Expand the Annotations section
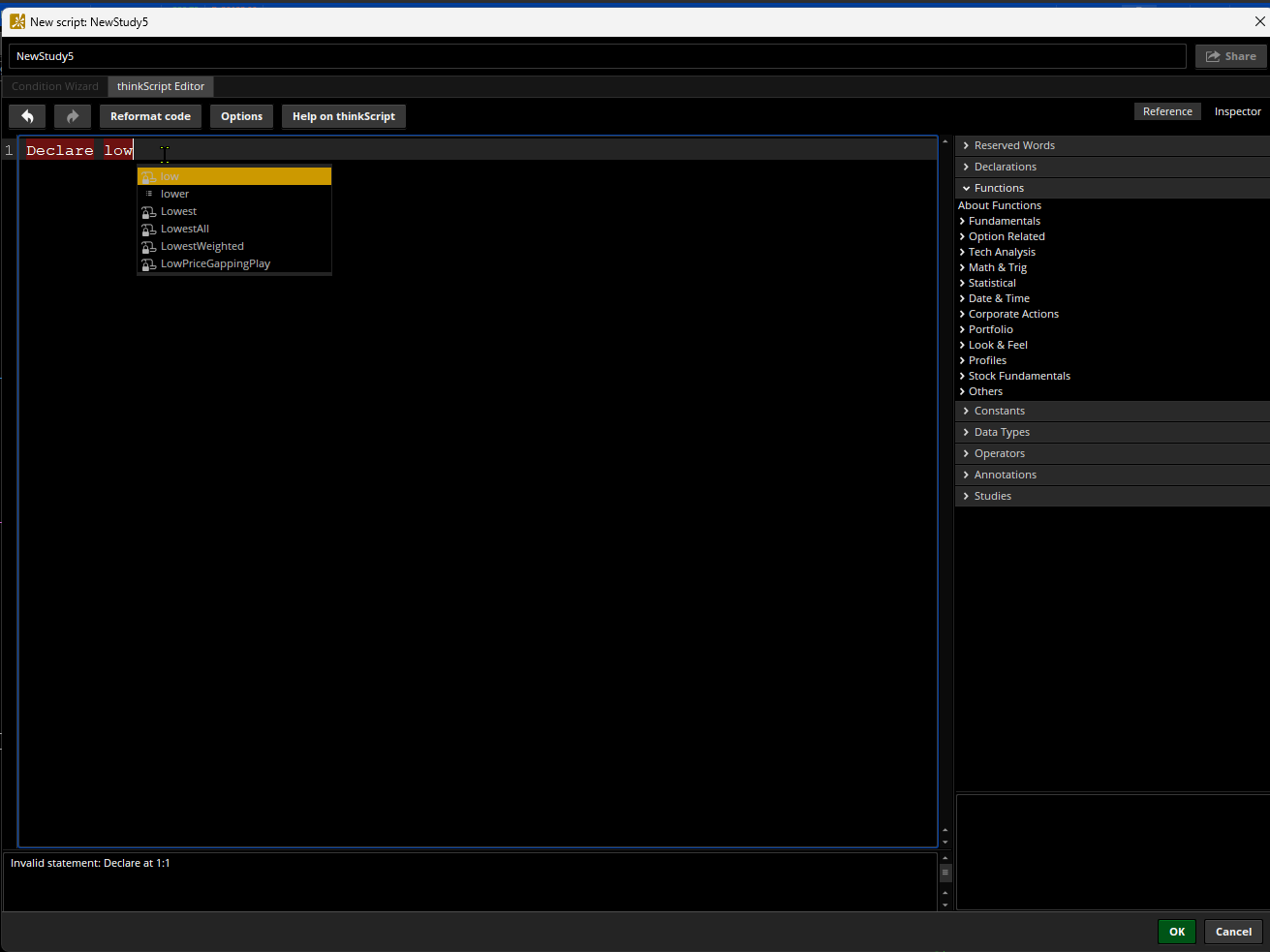This screenshot has width=1270, height=952. [x=1112, y=475]
